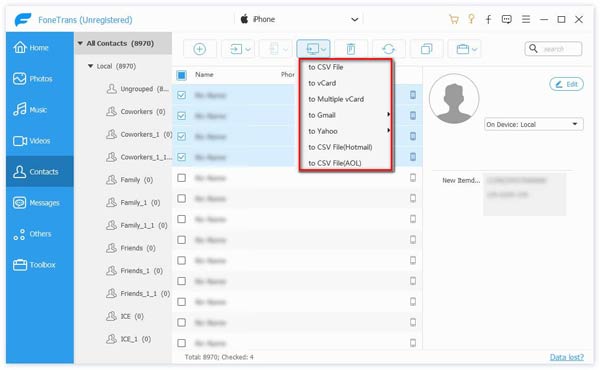Viewport: 600px width, 370px height.
Task: Collapse the All Contacts (8970) tree
Action: pos(80,43)
